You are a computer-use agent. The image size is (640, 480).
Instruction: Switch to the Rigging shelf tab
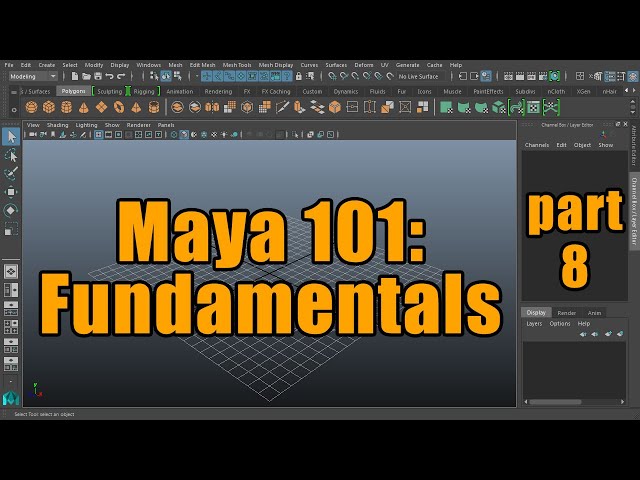point(144,92)
